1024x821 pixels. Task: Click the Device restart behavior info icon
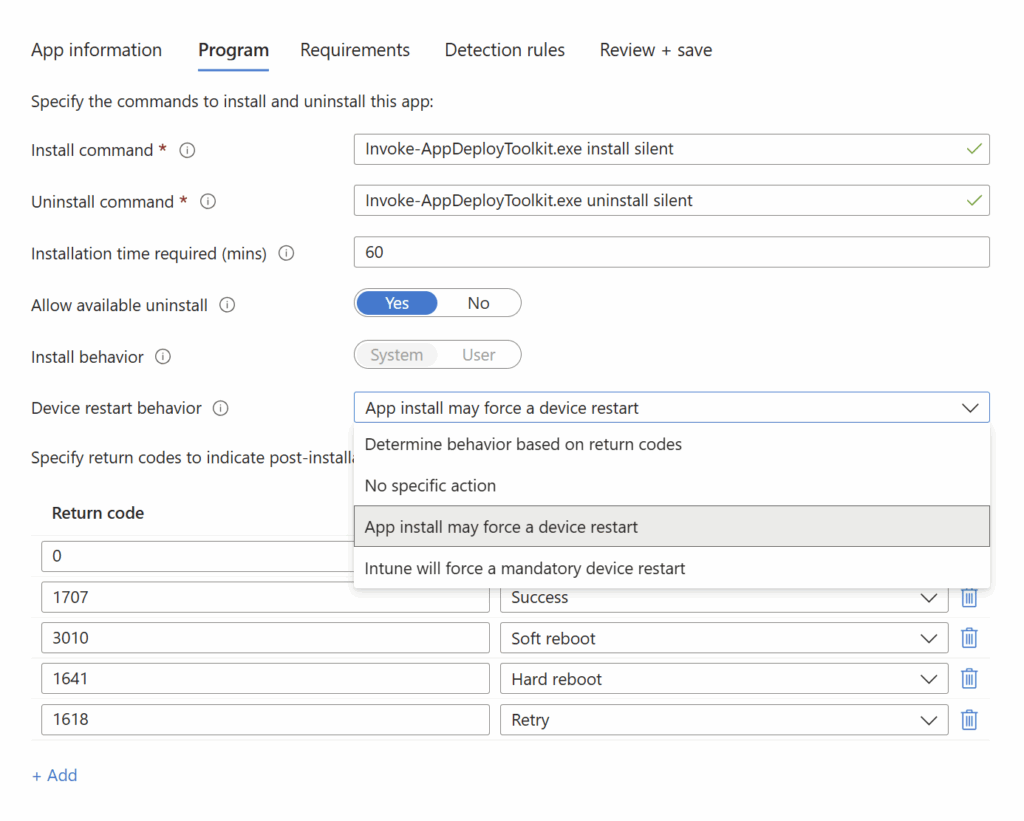[221, 408]
